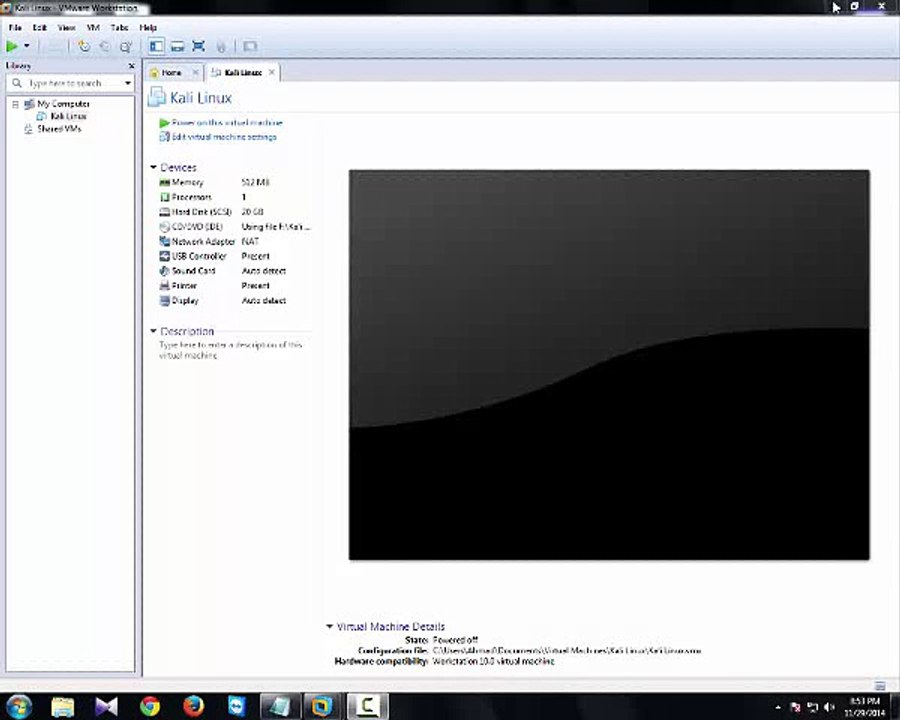
Task: Open the snapshot manager toolbar icon
Action: [x=125, y=47]
